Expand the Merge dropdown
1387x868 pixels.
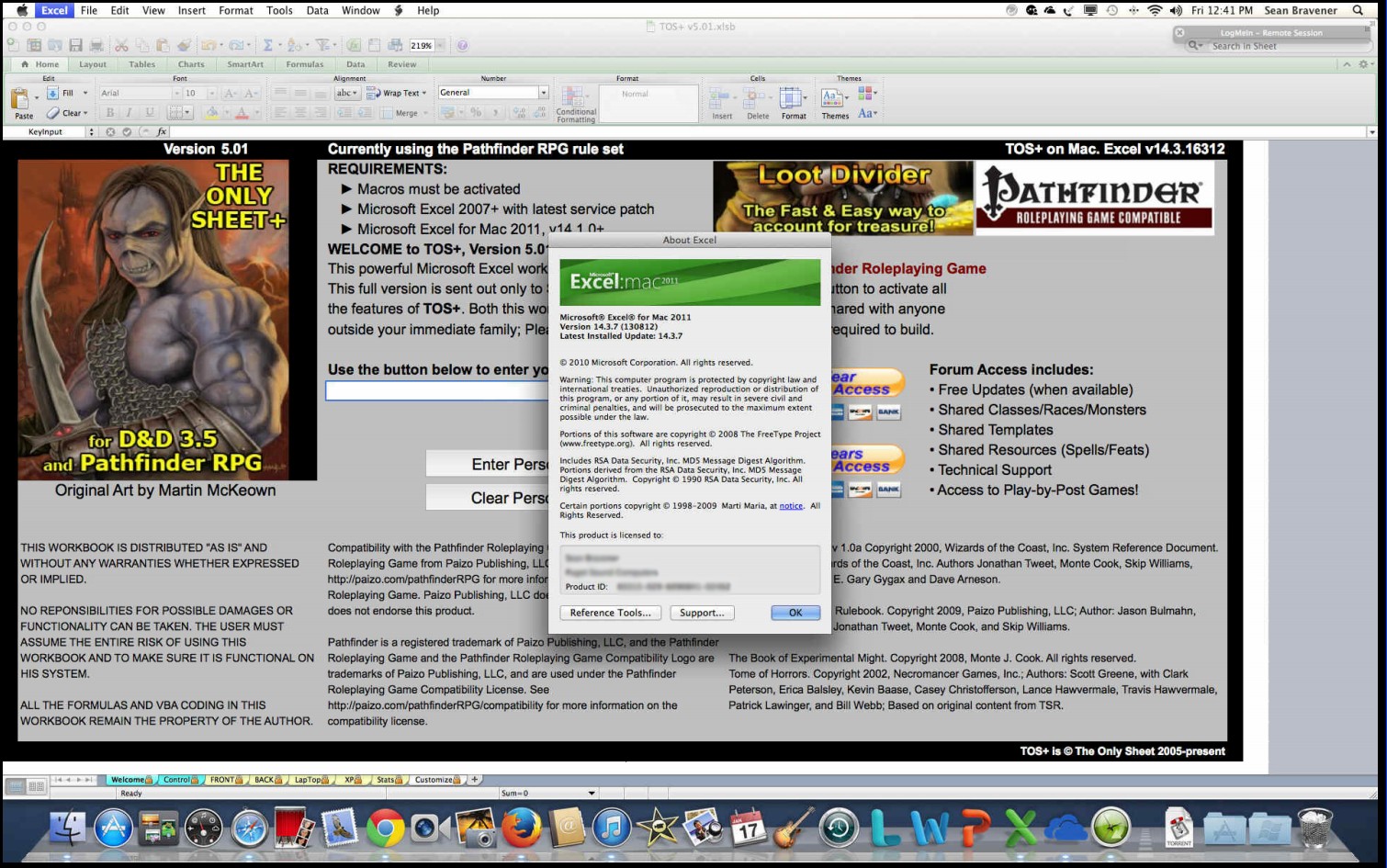[426, 113]
